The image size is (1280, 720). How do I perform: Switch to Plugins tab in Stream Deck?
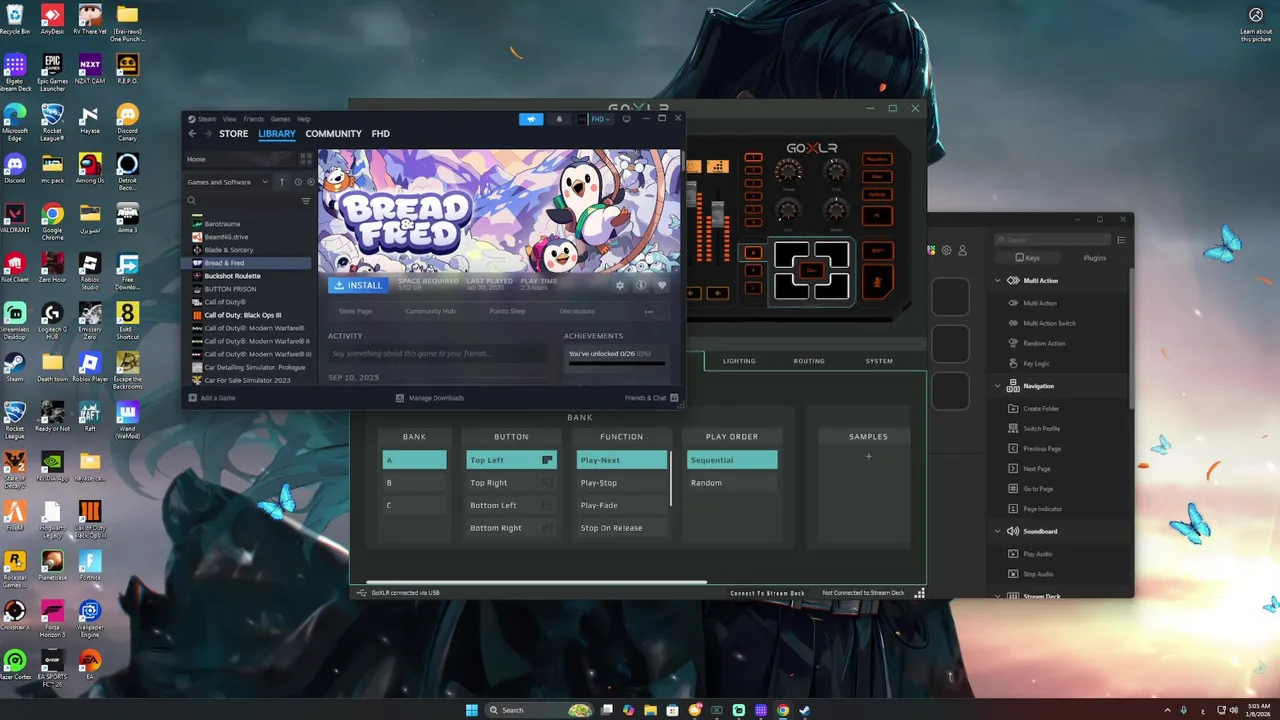(x=1095, y=258)
